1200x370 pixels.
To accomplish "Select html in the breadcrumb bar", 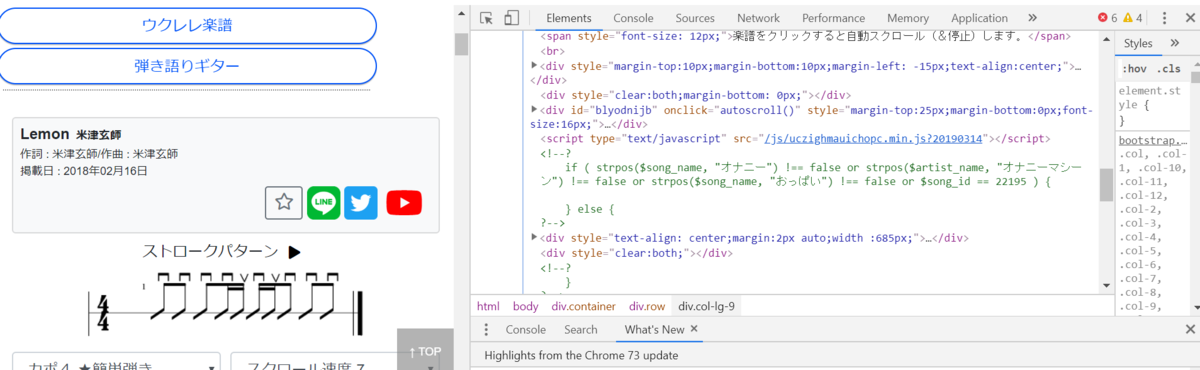I will tap(488, 306).
